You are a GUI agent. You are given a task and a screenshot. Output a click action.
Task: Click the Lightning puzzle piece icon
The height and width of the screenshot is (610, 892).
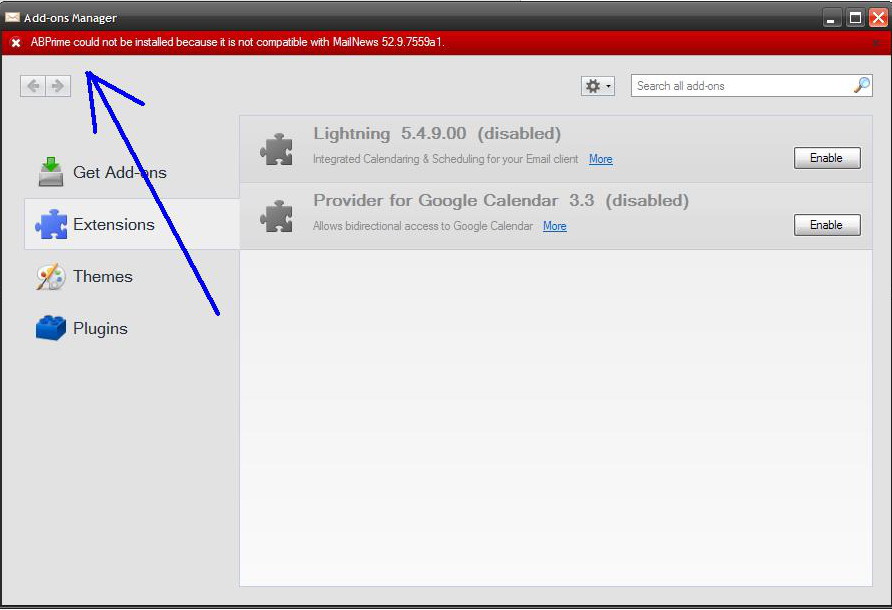click(x=276, y=149)
